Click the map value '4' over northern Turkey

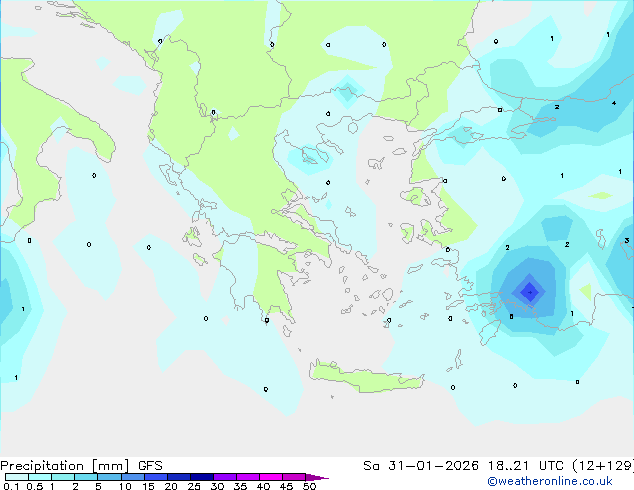(614, 103)
